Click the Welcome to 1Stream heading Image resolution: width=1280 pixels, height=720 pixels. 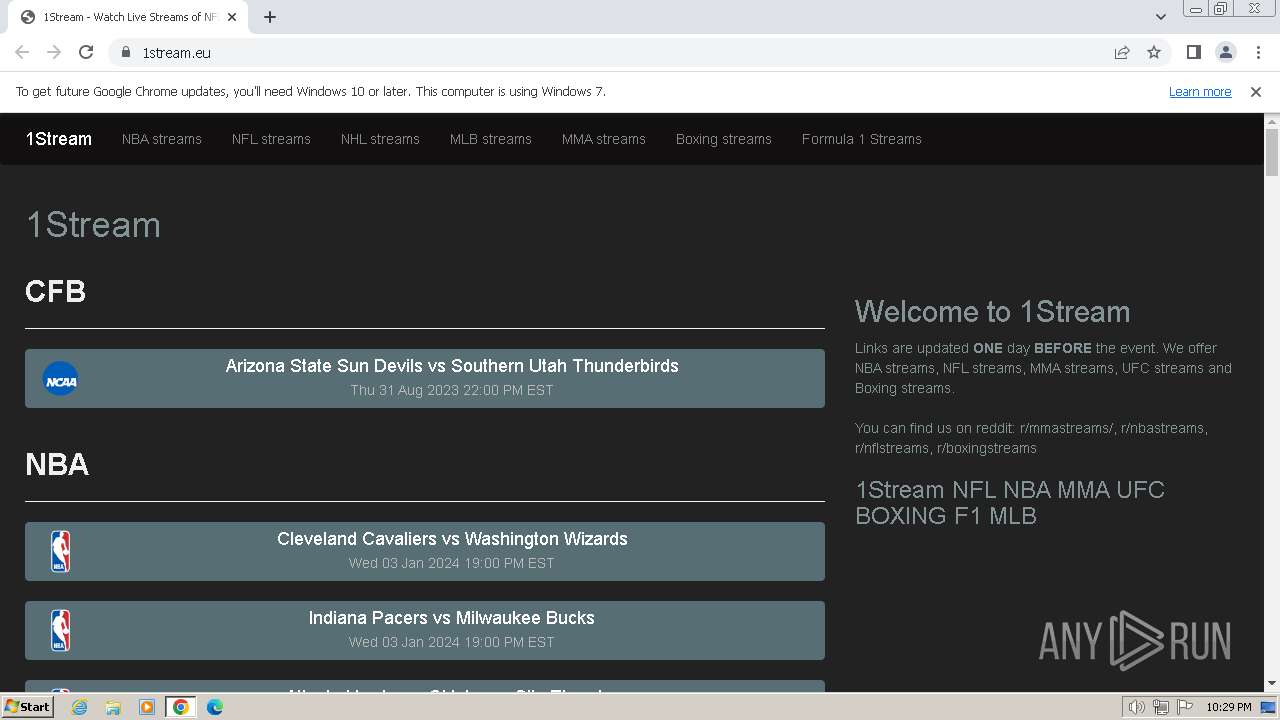pyautogui.click(x=992, y=311)
